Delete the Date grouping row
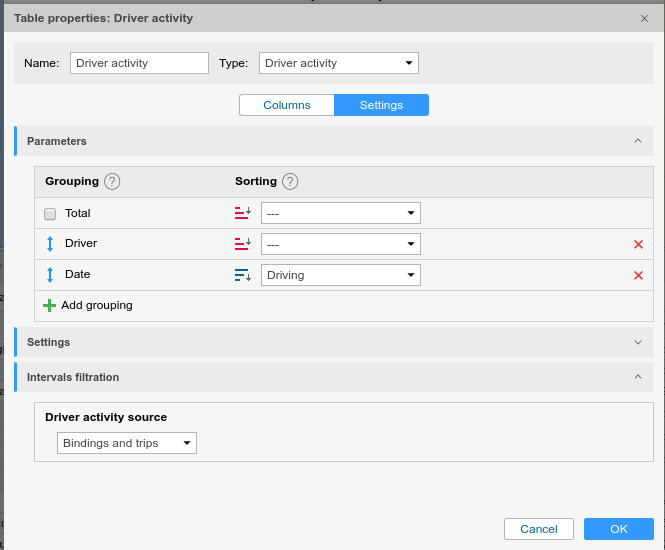The image size is (665, 550). 638,276
